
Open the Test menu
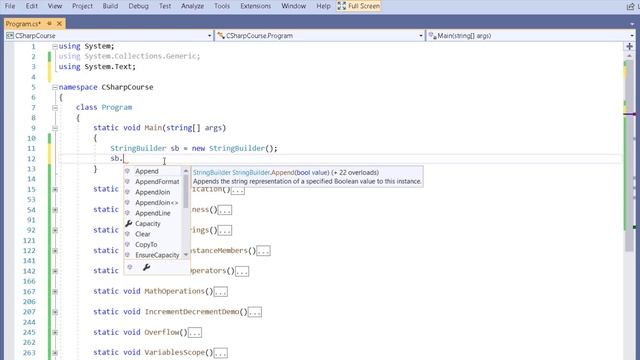click(165, 6)
